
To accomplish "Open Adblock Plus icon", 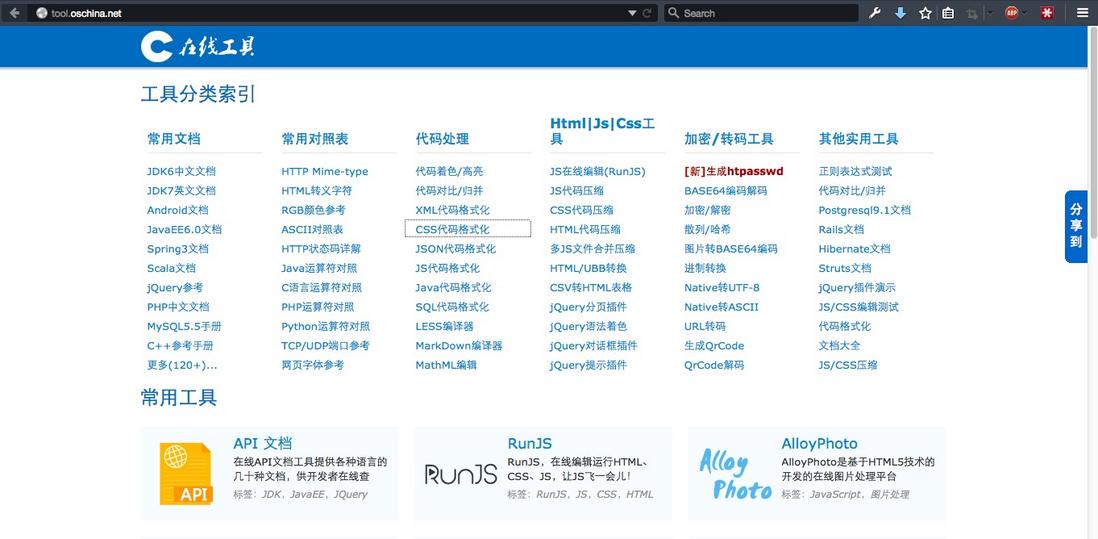I will [x=1011, y=13].
